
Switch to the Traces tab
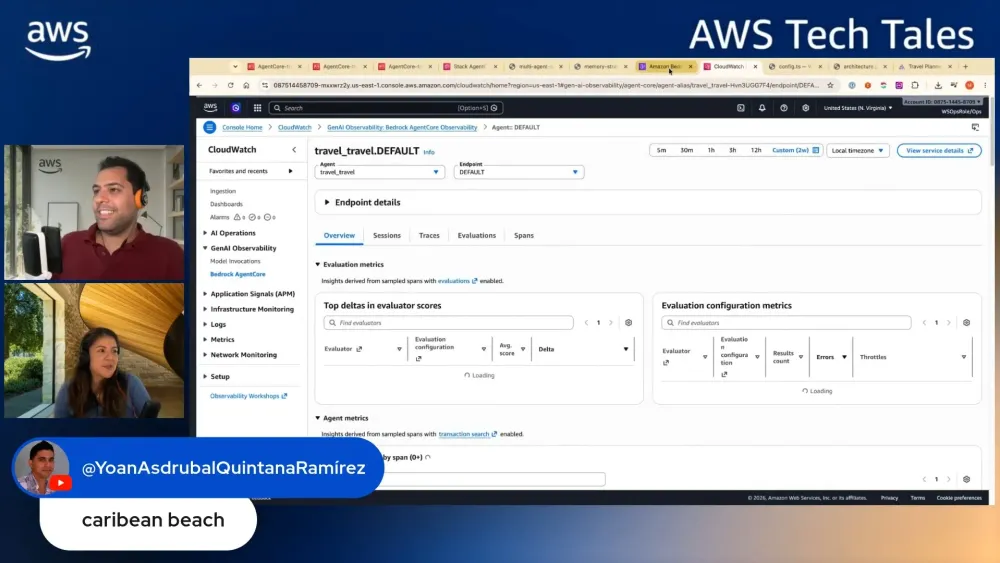[429, 235]
